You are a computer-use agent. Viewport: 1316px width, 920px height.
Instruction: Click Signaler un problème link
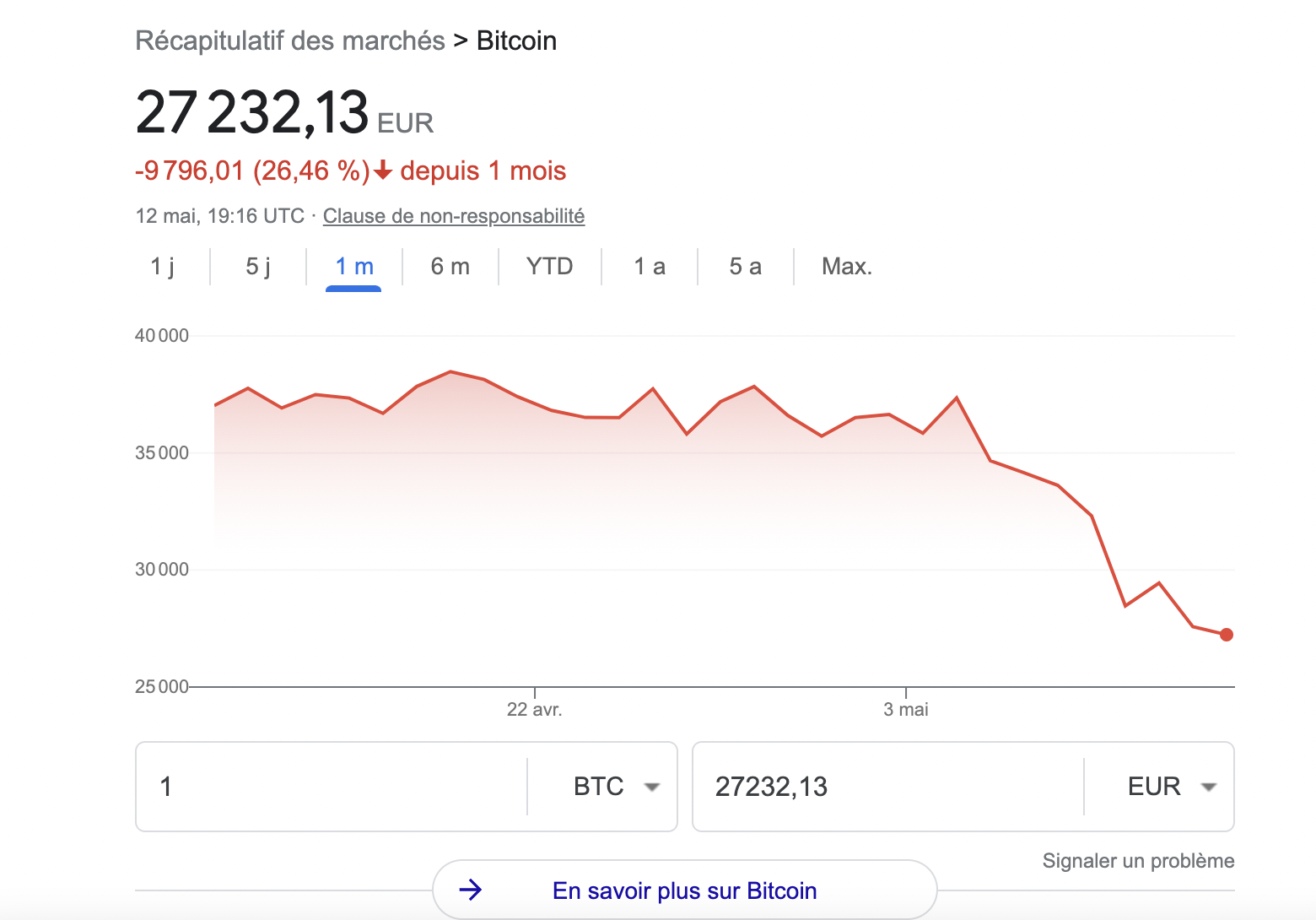click(1138, 861)
